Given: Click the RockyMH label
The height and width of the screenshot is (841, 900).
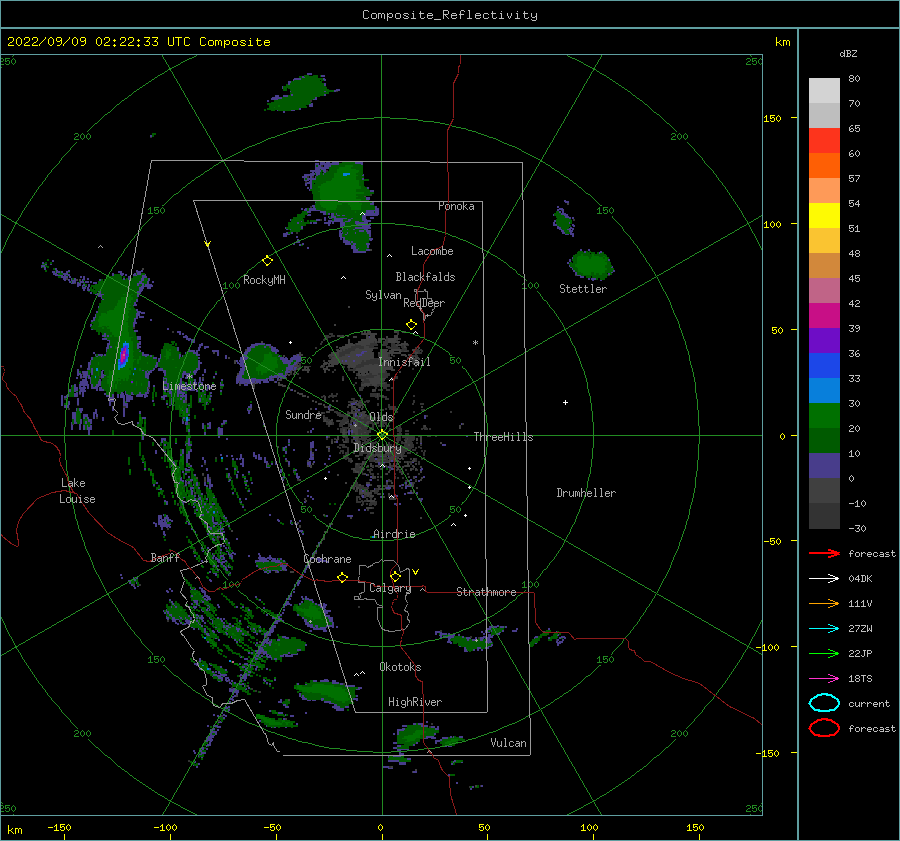Looking at the screenshot, I should (264, 280).
